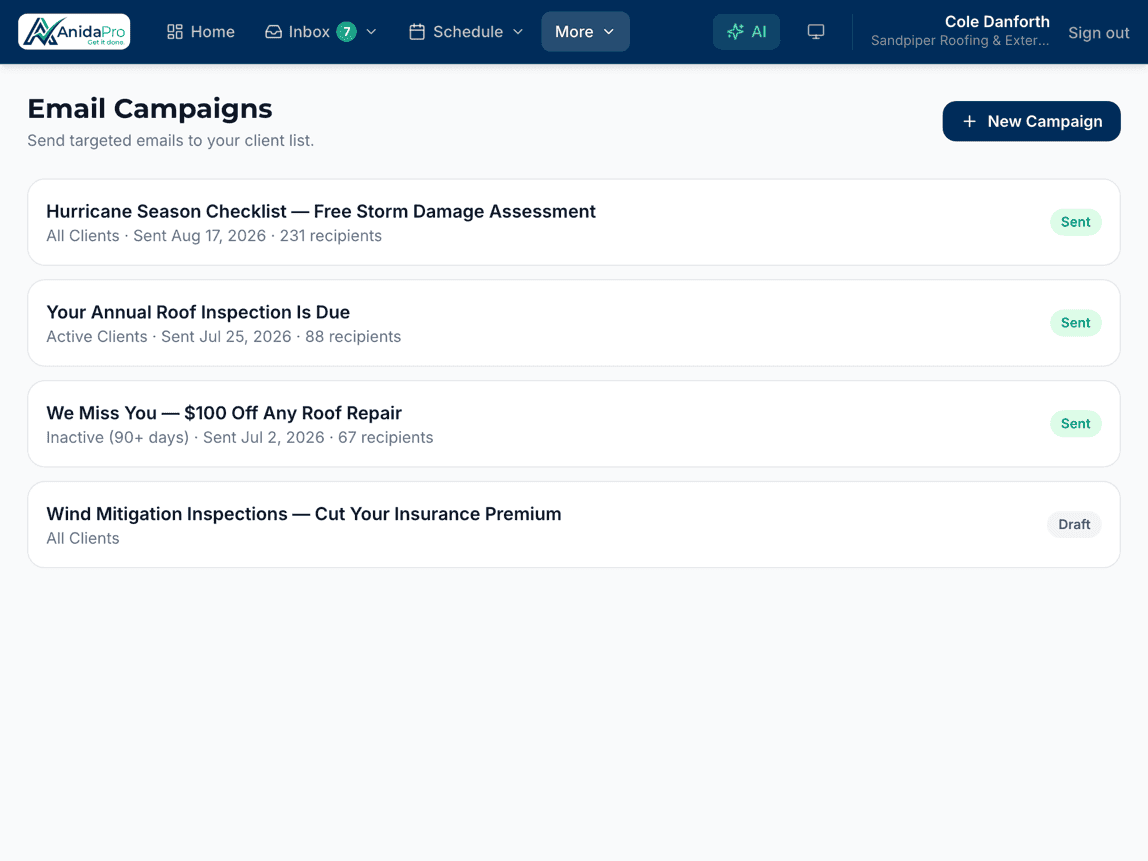Create a New Campaign

point(1031,121)
